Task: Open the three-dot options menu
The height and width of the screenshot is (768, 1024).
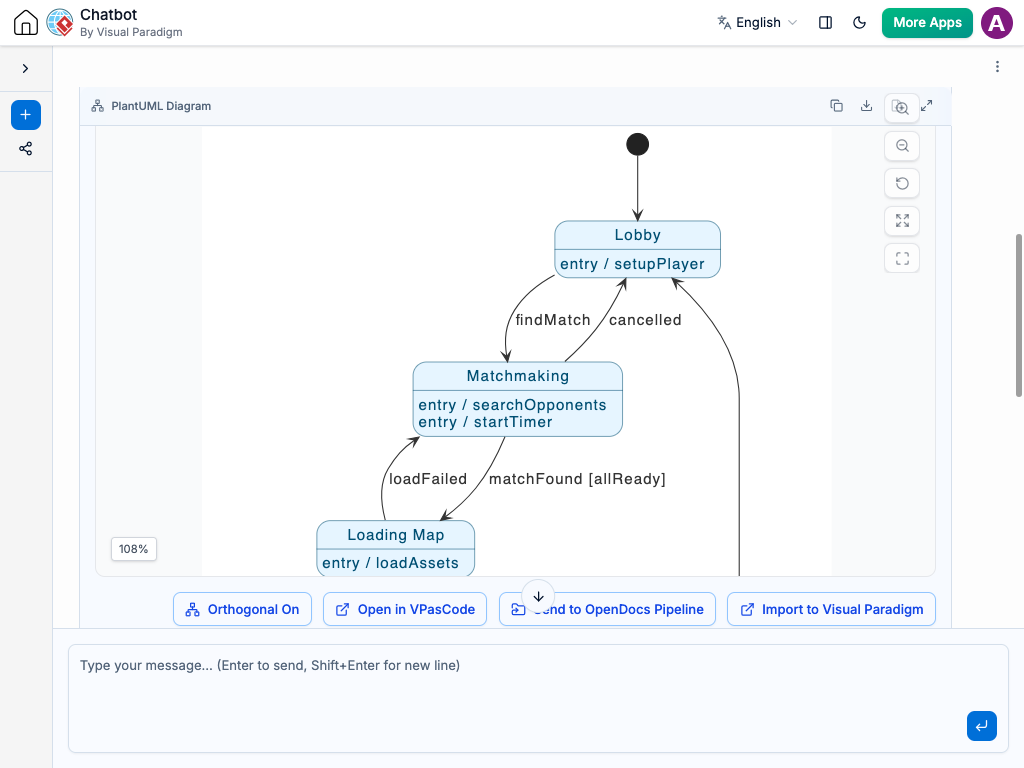Action: pos(997,67)
